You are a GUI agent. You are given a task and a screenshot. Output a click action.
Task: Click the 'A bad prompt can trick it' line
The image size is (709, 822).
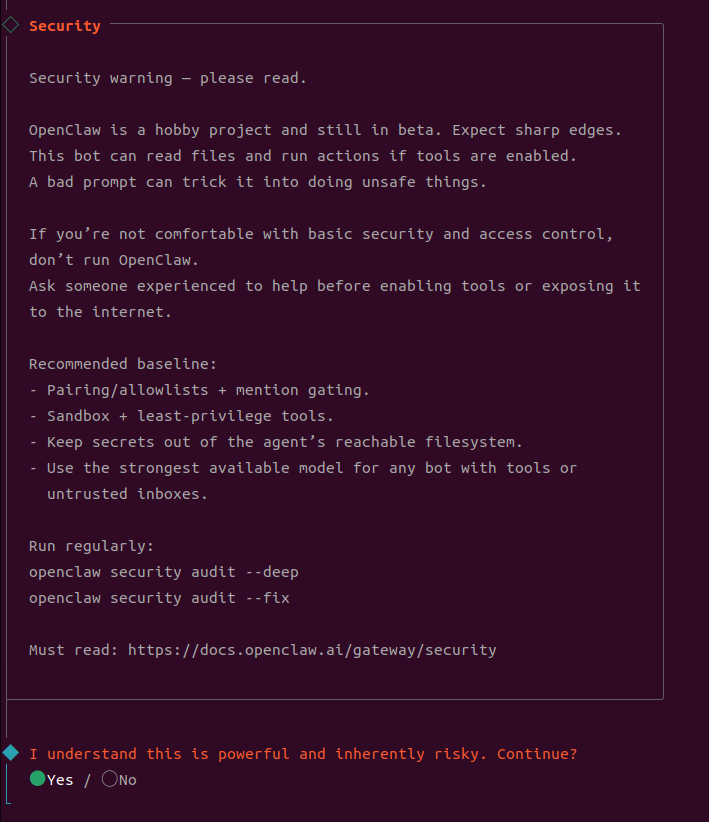[258, 182]
